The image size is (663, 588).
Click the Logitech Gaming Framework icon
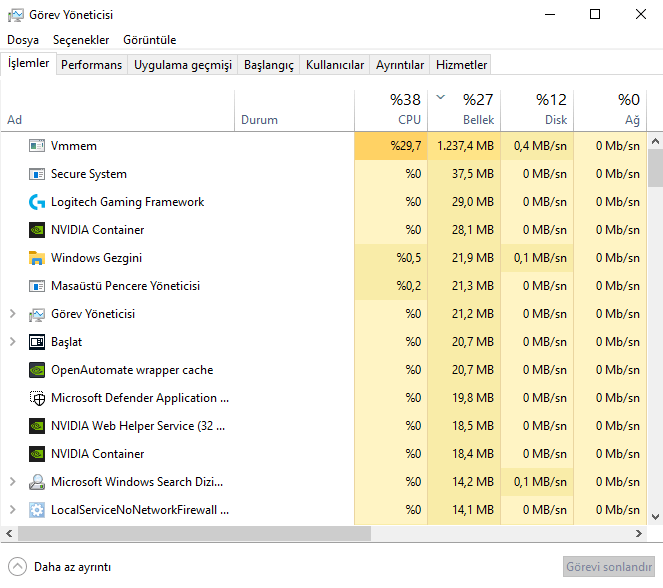[x=37, y=202]
